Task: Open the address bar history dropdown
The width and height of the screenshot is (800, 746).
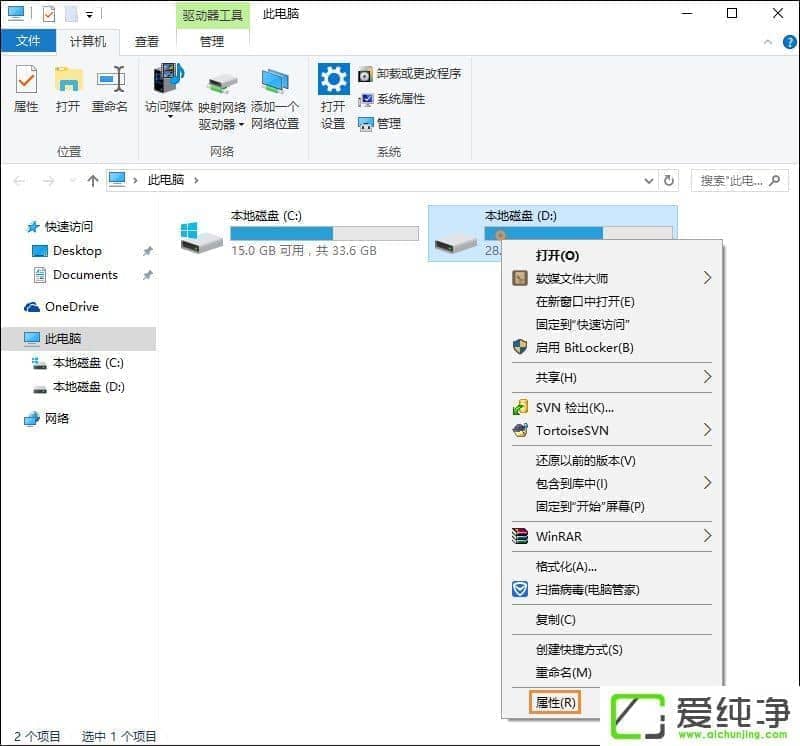Action: click(x=648, y=180)
